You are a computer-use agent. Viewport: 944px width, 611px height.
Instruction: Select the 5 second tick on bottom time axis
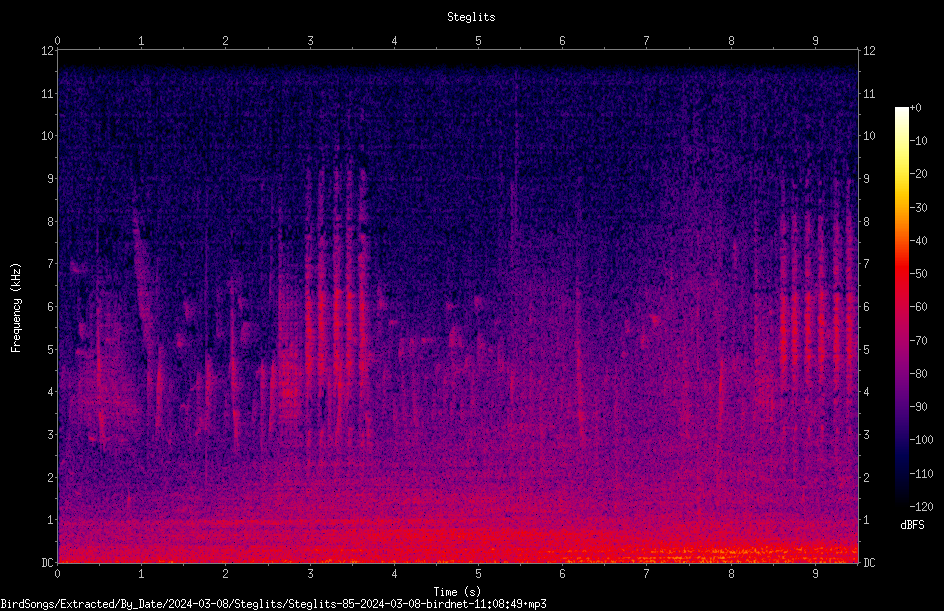tap(478, 573)
